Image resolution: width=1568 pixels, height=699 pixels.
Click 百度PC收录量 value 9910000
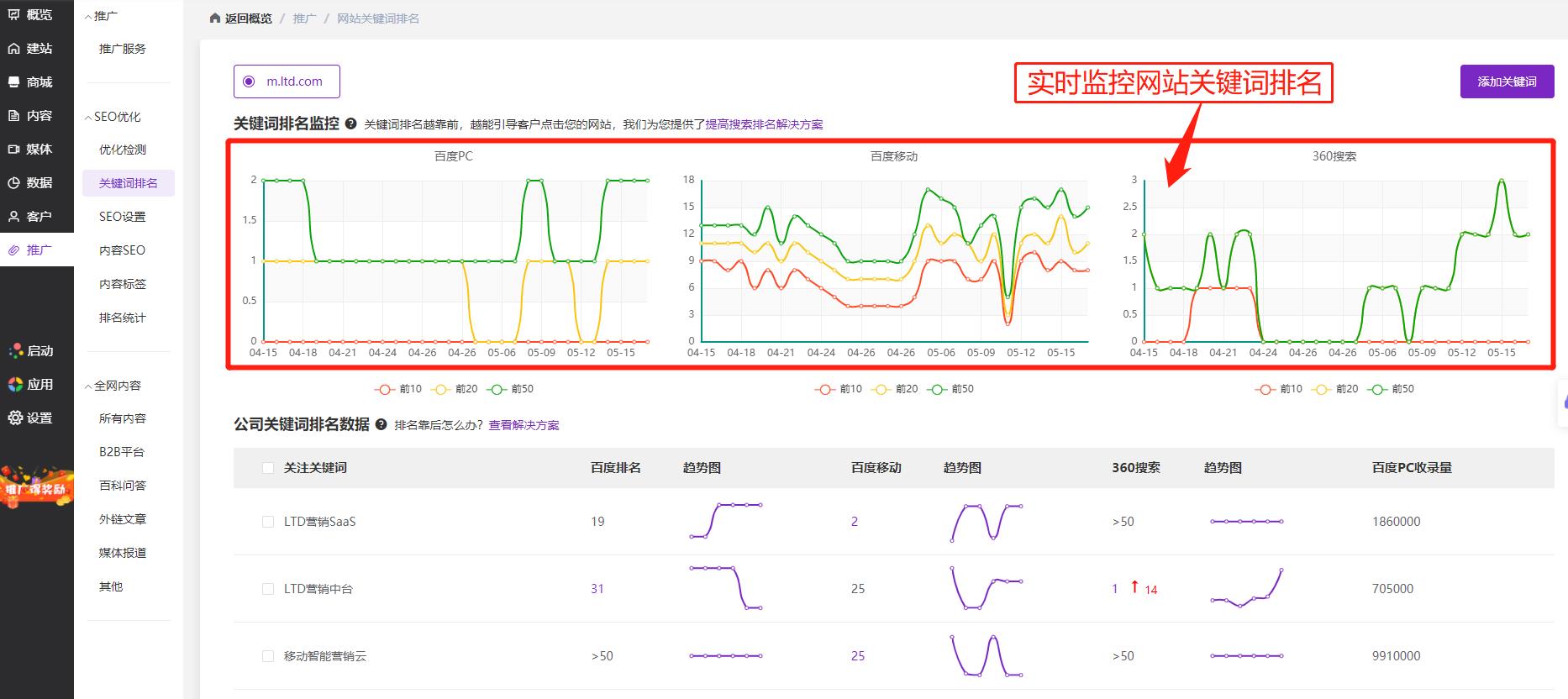point(1397,656)
